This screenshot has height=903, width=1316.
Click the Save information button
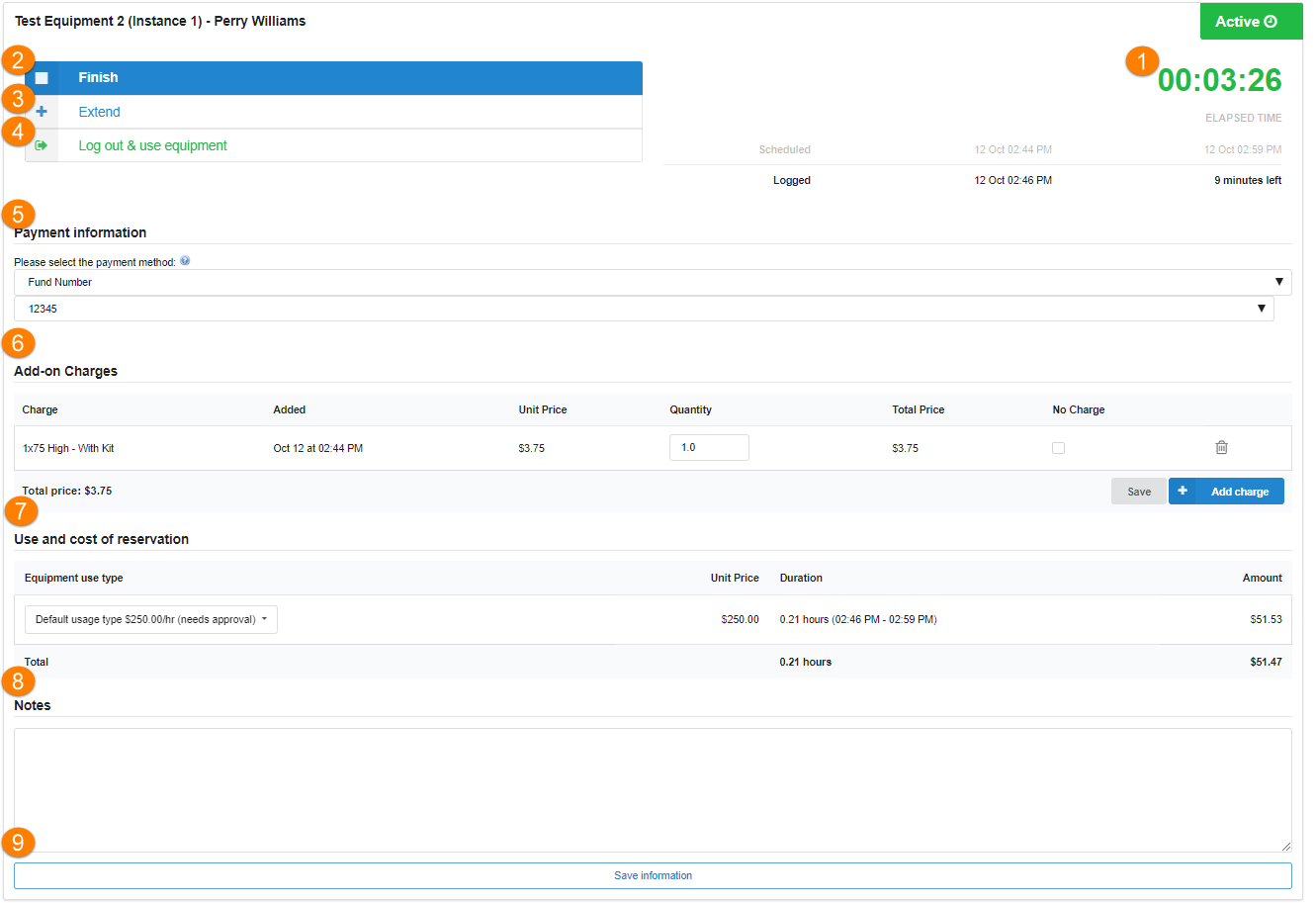click(x=653, y=875)
